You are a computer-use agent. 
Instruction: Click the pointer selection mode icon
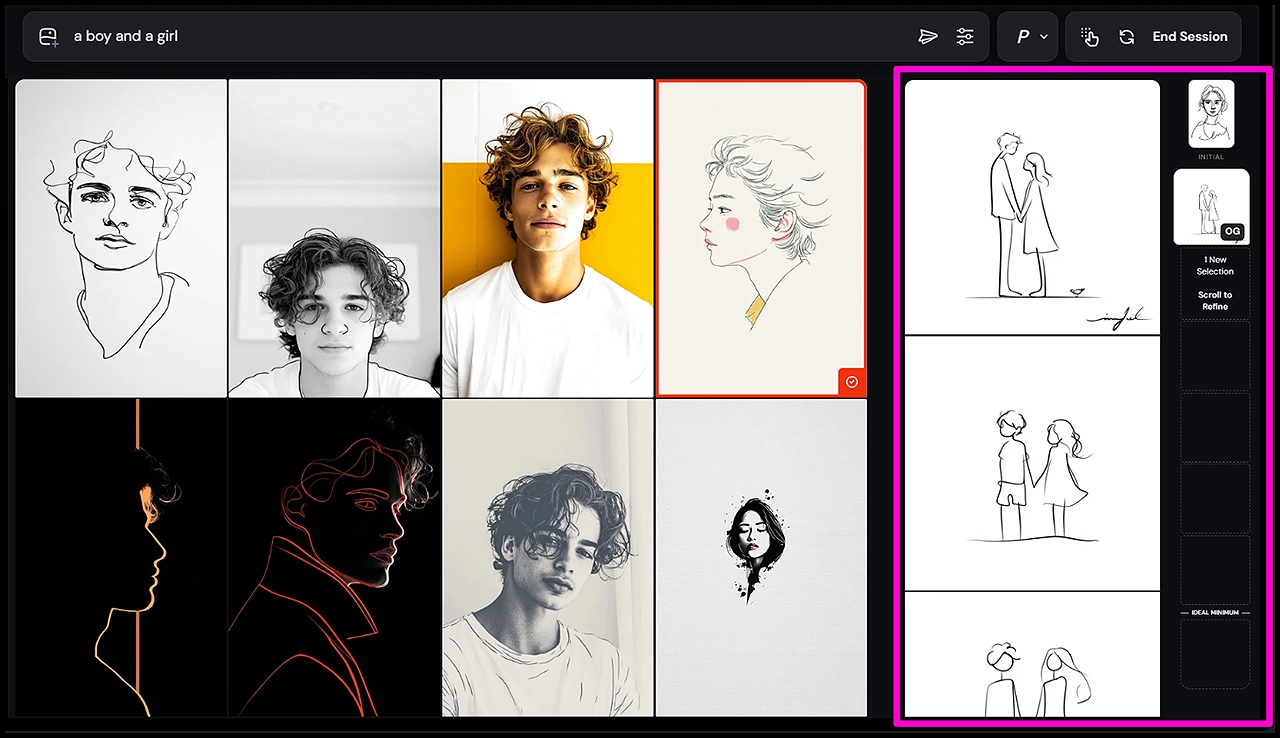click(1090, 37)
